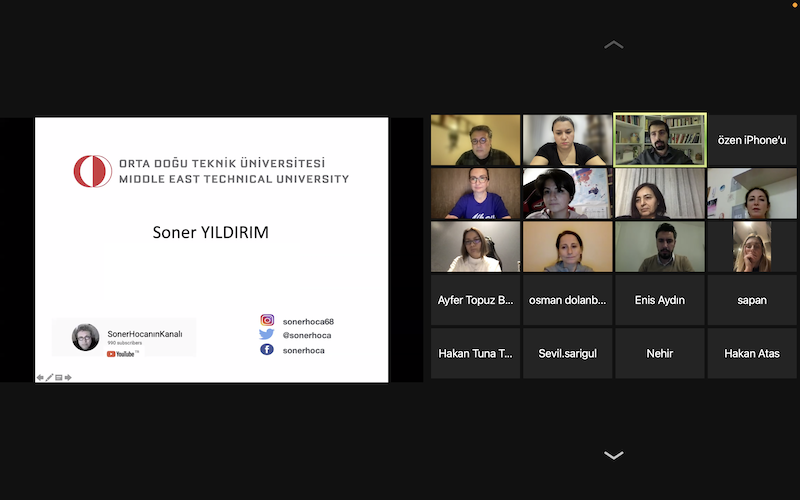
Task: Click the METU university logo
Action: click(x=92, y=171)
